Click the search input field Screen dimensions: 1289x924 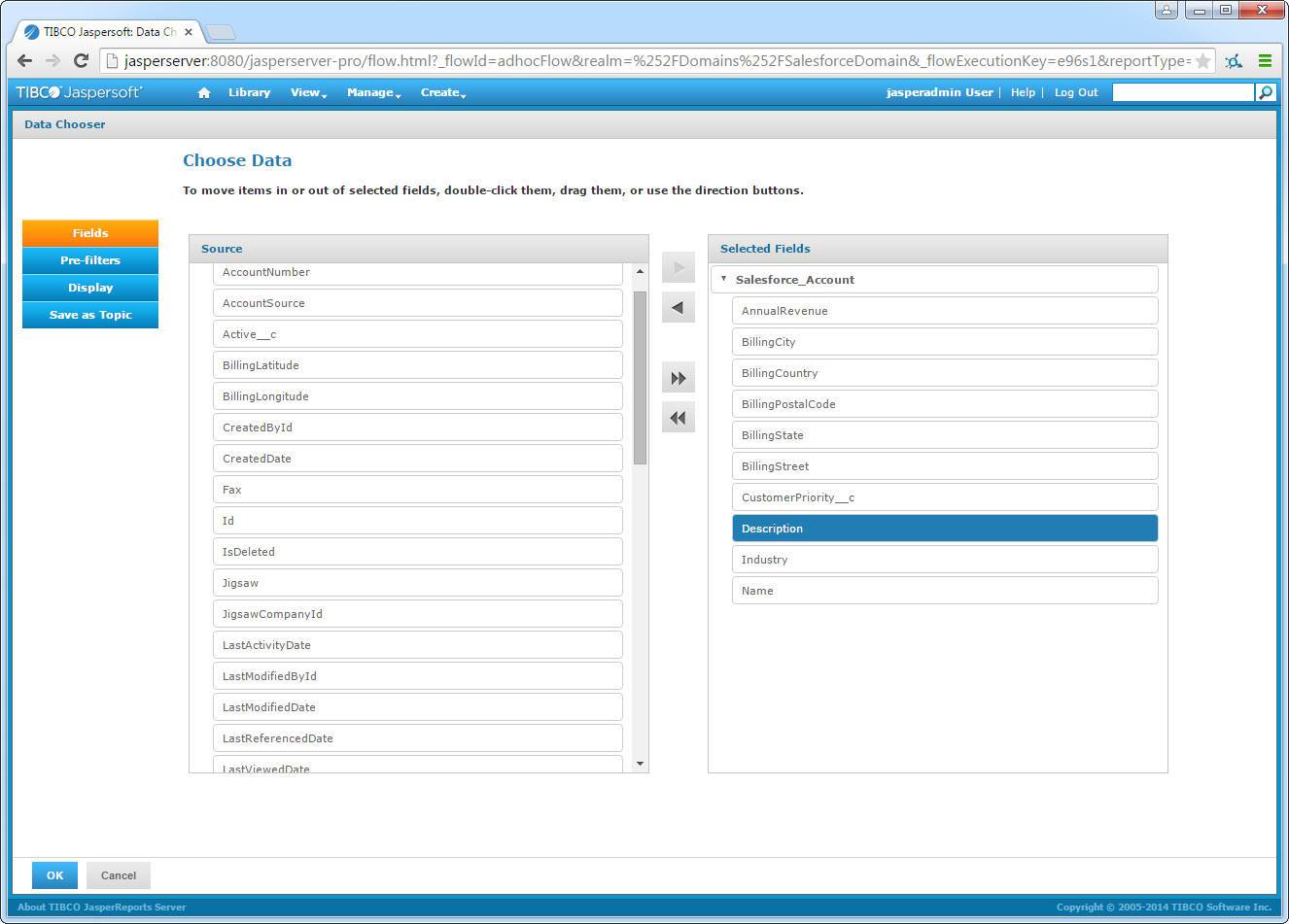1182,92
